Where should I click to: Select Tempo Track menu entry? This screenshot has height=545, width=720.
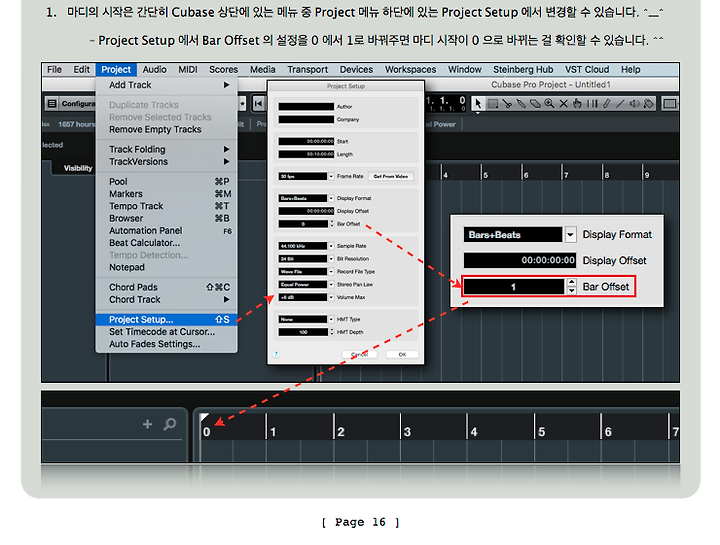167,206
